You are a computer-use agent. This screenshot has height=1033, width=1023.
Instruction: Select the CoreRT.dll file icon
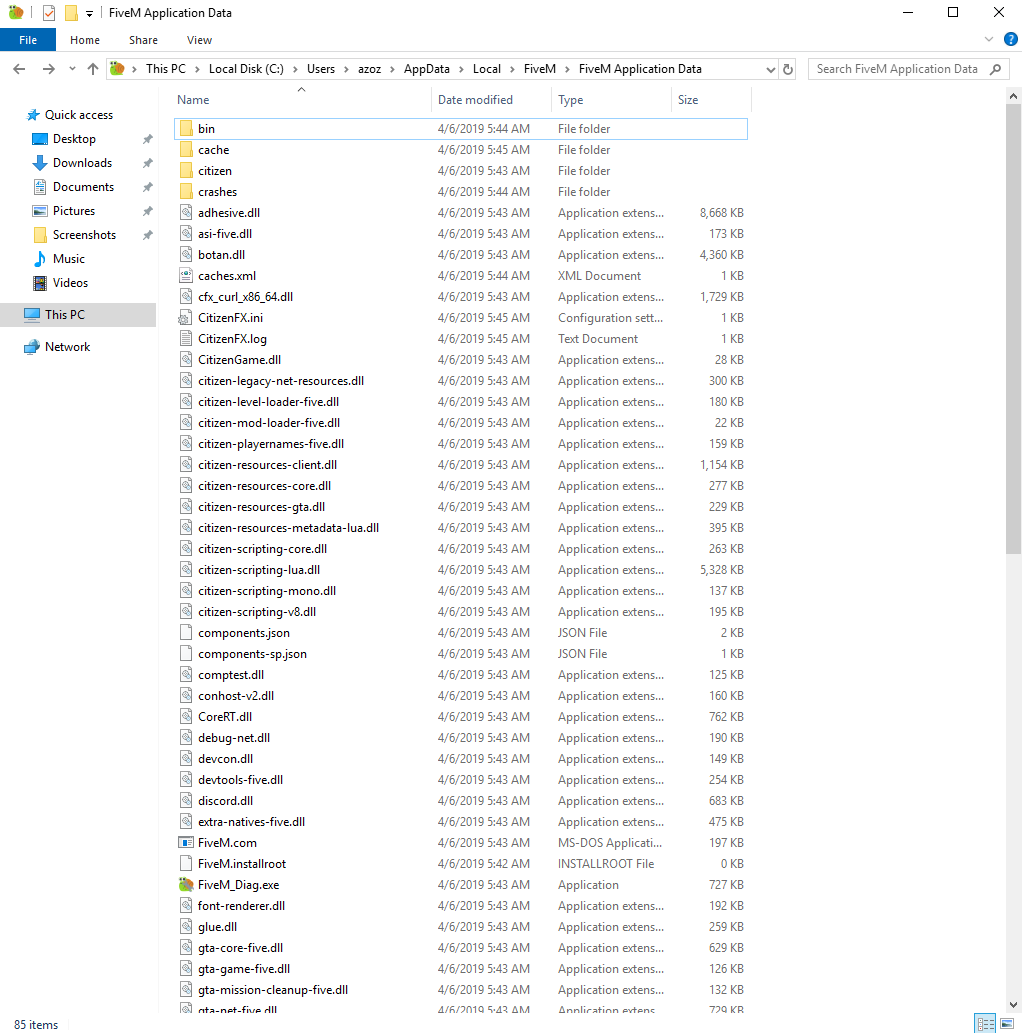point(186,717)
